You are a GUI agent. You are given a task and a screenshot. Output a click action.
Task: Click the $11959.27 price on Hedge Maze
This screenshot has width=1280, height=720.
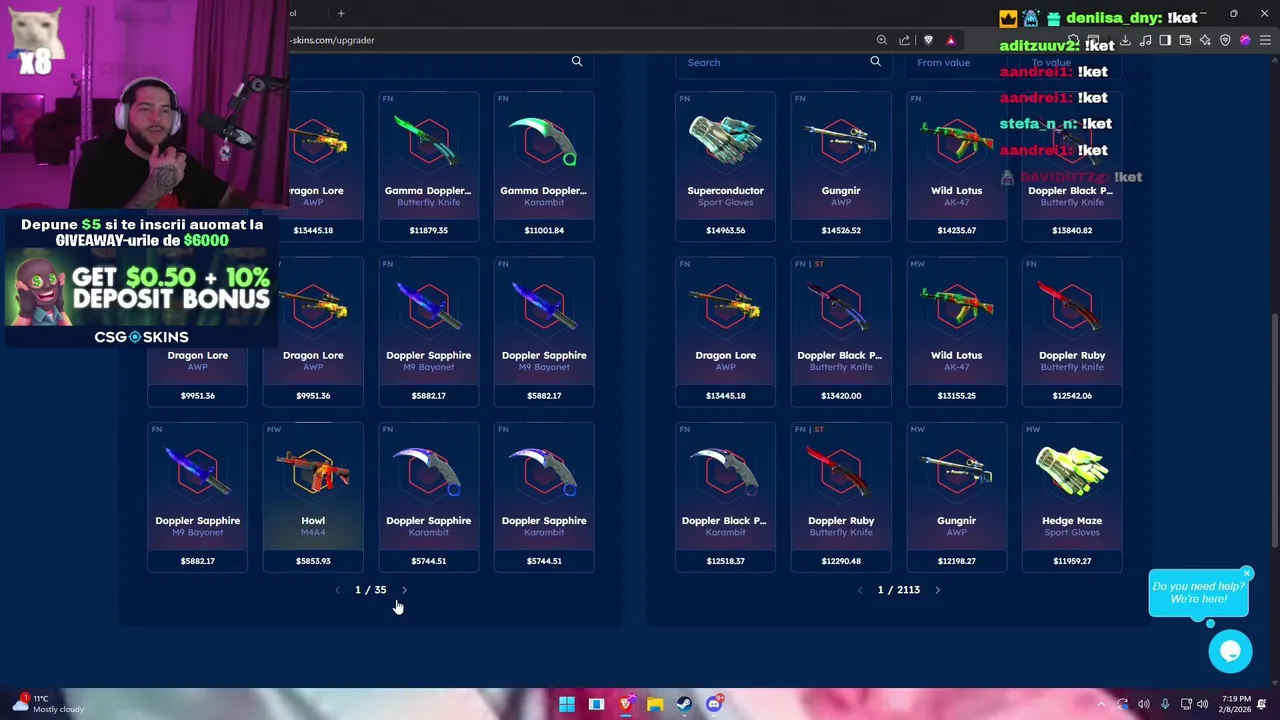coord(1072,561)
